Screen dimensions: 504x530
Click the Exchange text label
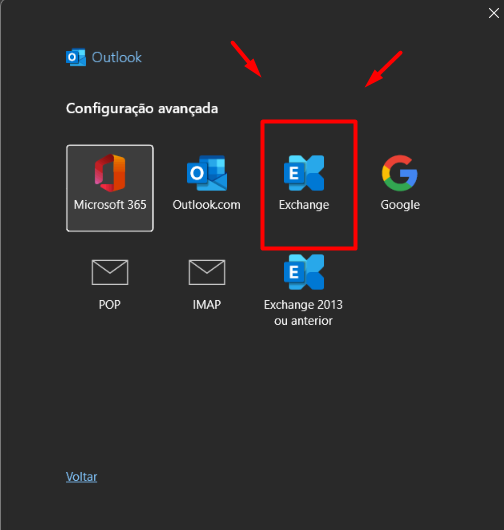304,205
